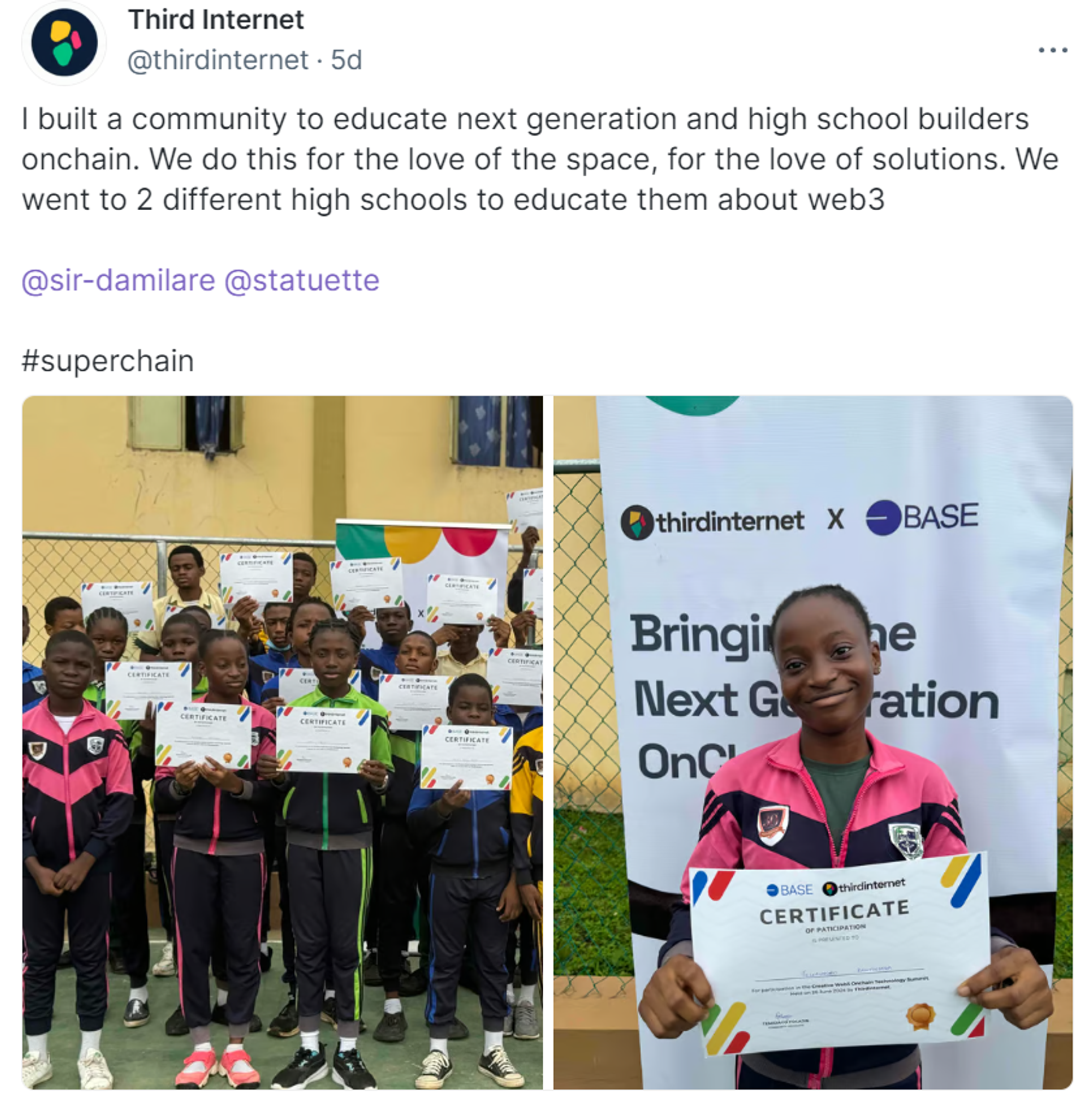Click the thirdinternet logo on the white banner
Screen dimensions: 1092x1093
(x=713, y=521)
